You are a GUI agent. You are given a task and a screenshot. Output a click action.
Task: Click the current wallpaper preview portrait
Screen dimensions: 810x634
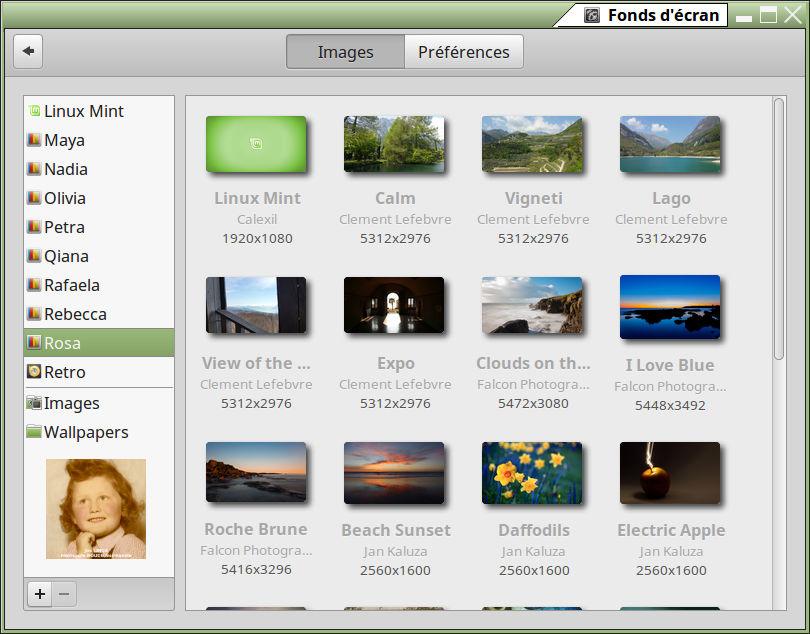point(96,508)
